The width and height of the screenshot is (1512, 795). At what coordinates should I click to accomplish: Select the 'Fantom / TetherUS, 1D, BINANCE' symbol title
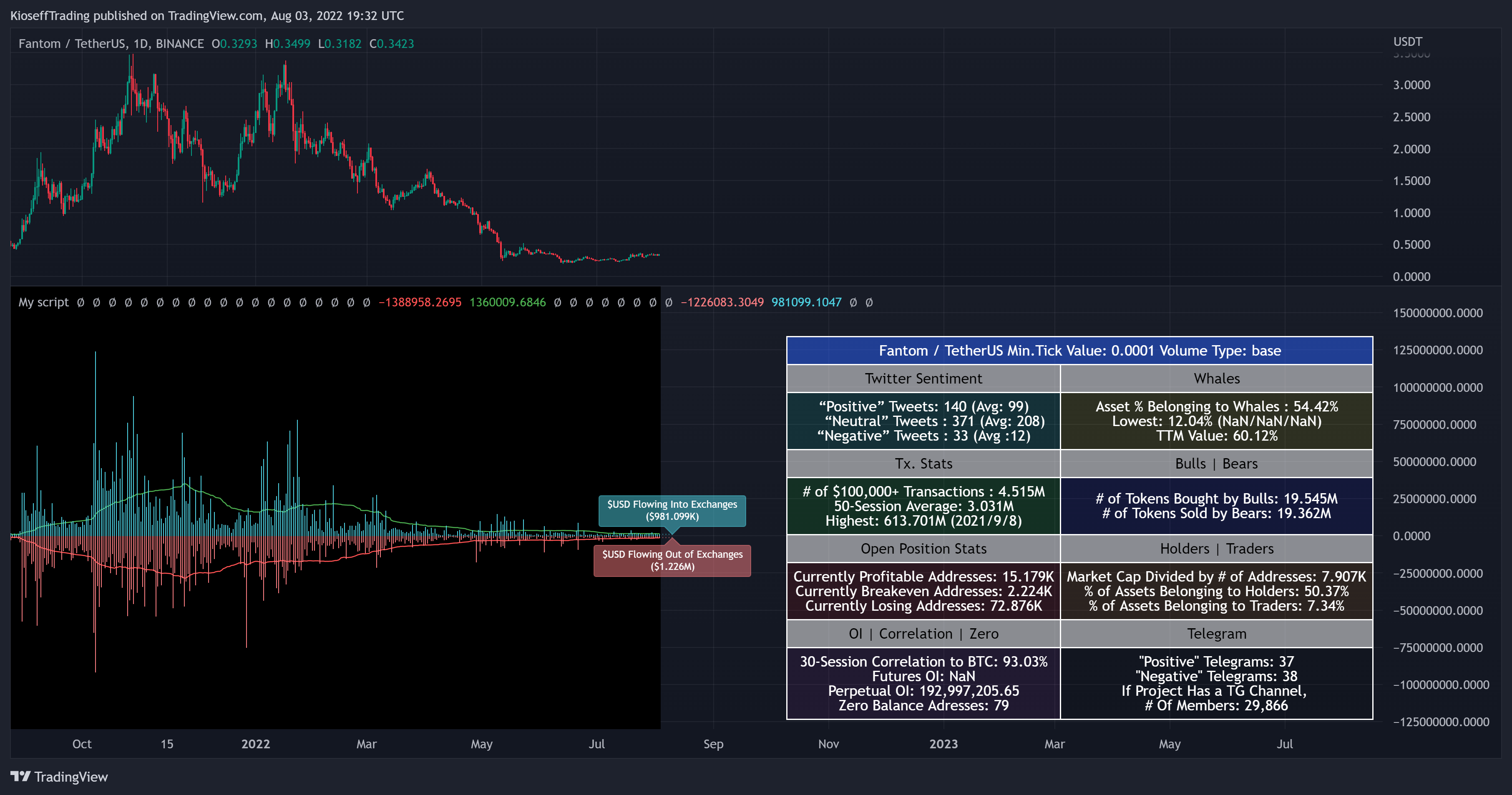(x=111, y=44)
